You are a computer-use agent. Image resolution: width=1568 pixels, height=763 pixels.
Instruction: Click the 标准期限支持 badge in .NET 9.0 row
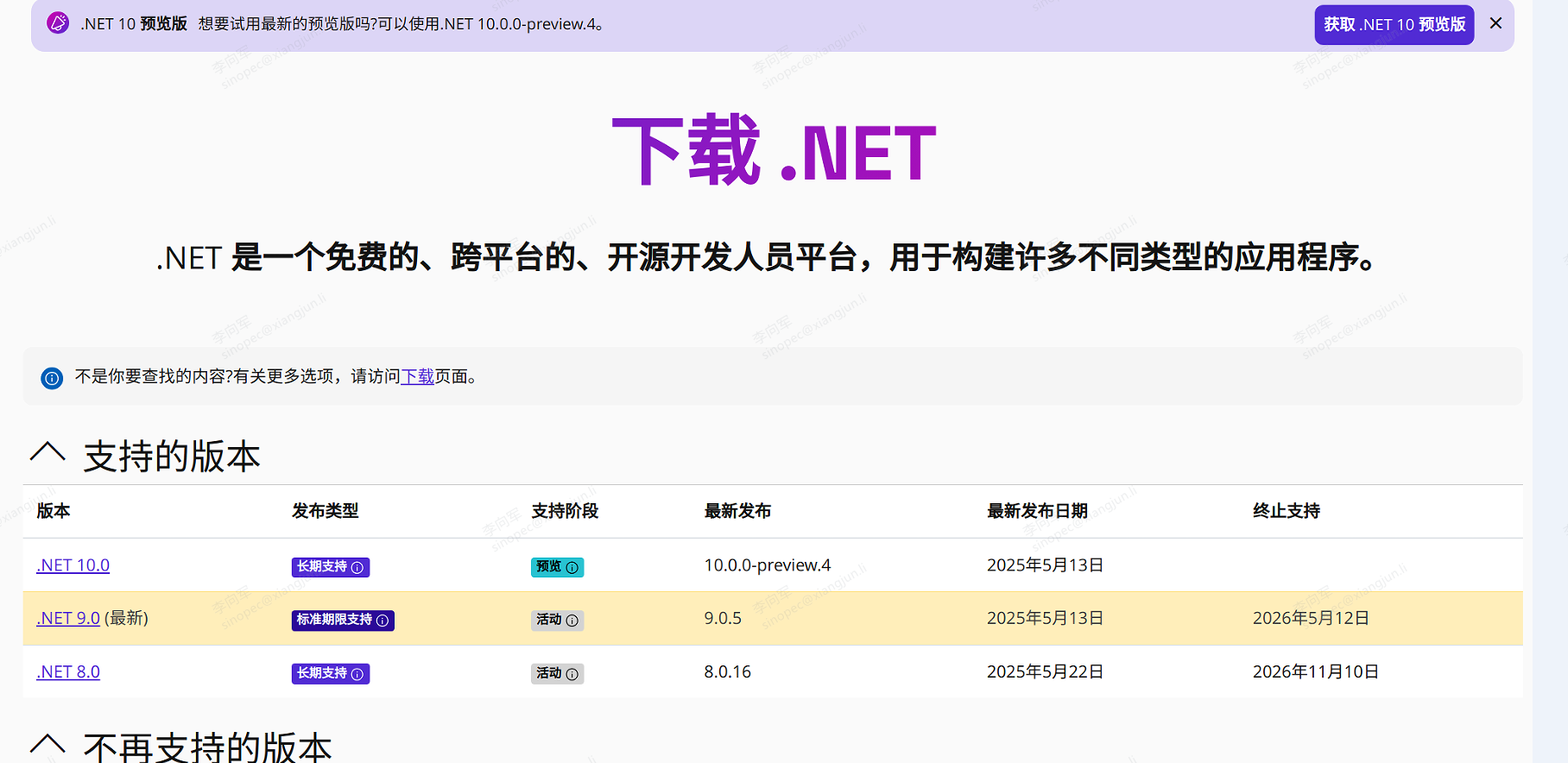[343, 620]
